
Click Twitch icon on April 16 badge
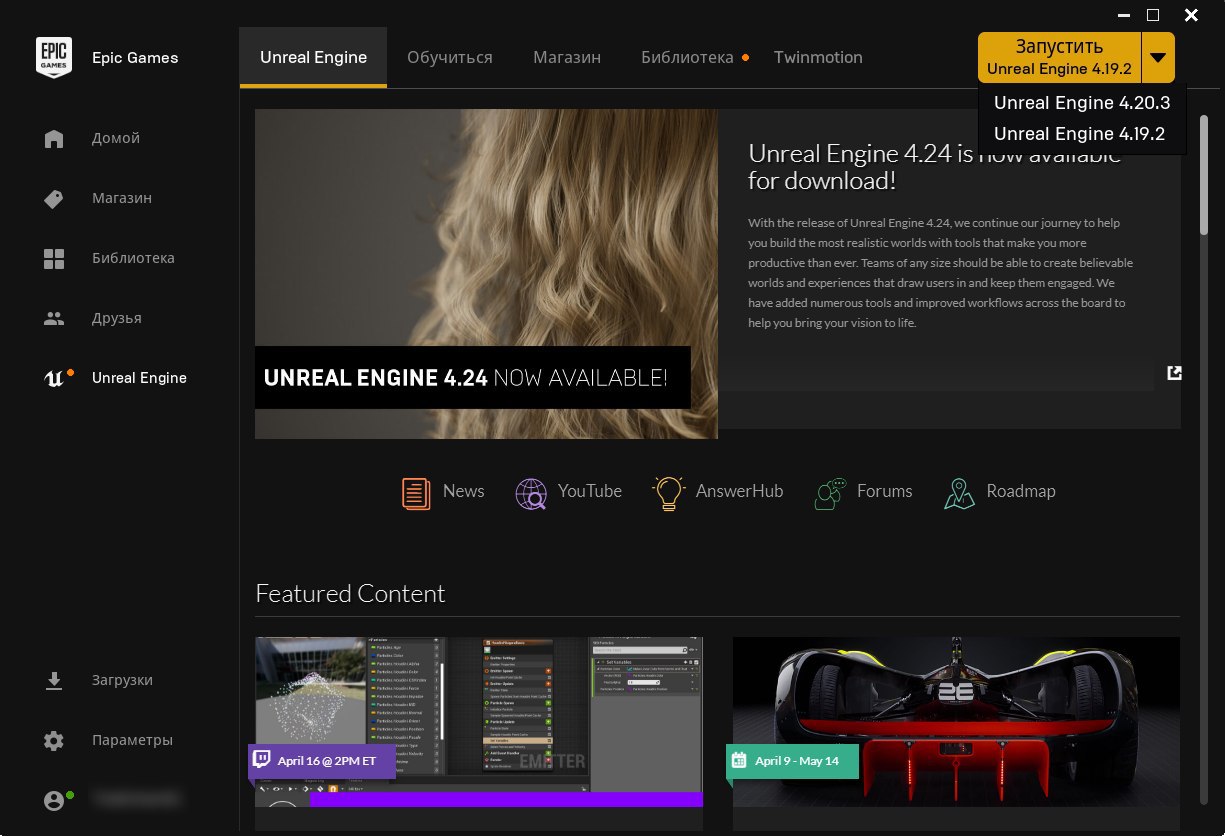(262, 761)
